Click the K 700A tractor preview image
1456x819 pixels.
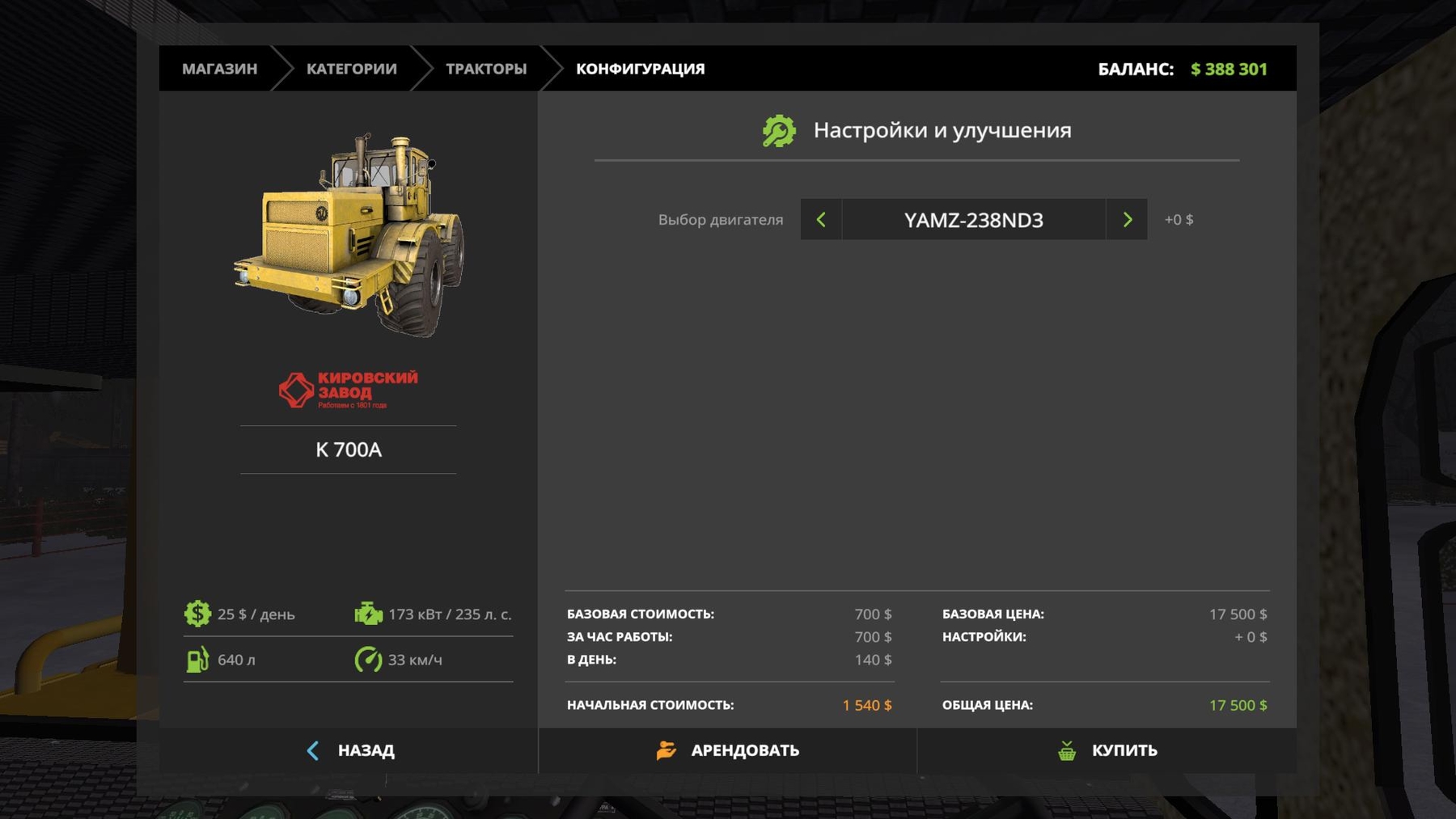pos(349,234)
